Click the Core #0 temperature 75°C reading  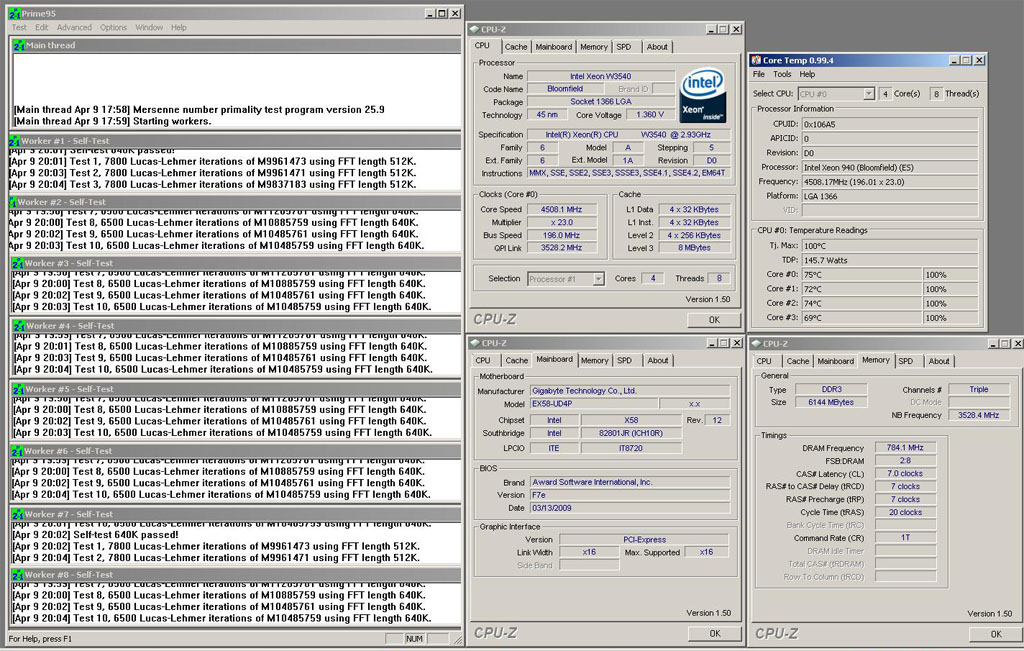pyautogui.click(x=861, y=275)
